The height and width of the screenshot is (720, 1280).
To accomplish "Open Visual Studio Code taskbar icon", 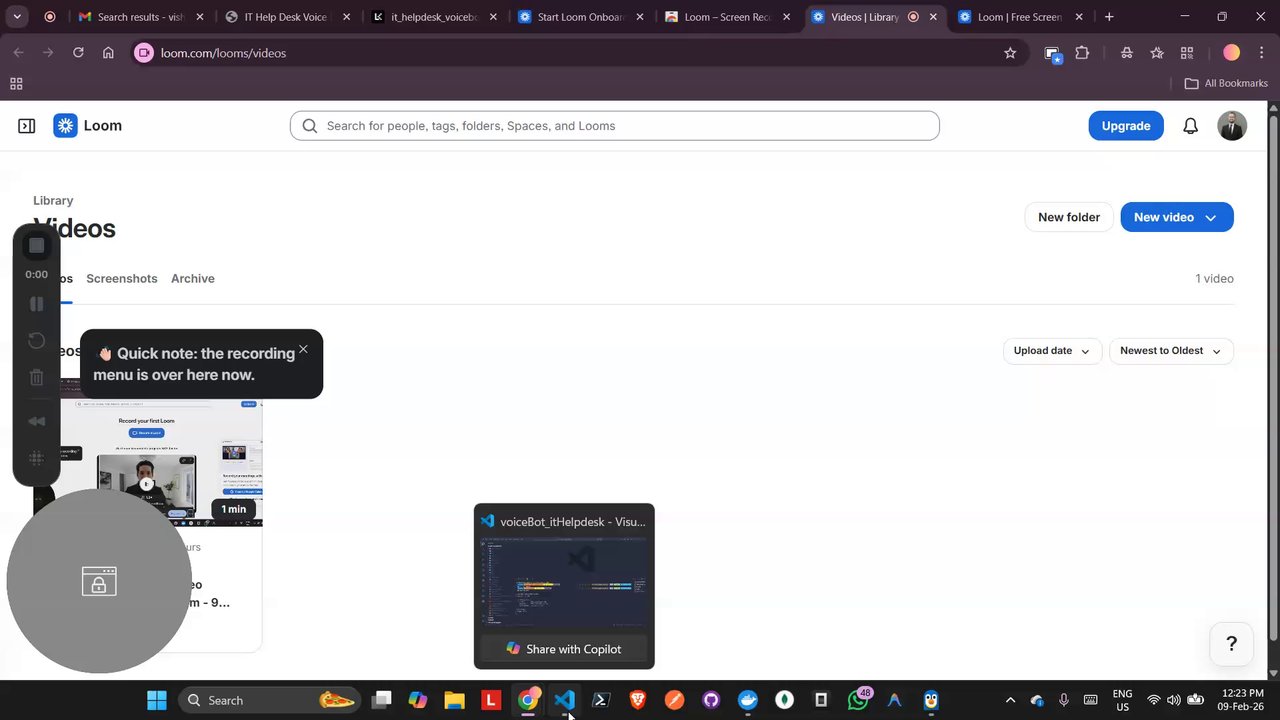I will (x=564, y=700).
